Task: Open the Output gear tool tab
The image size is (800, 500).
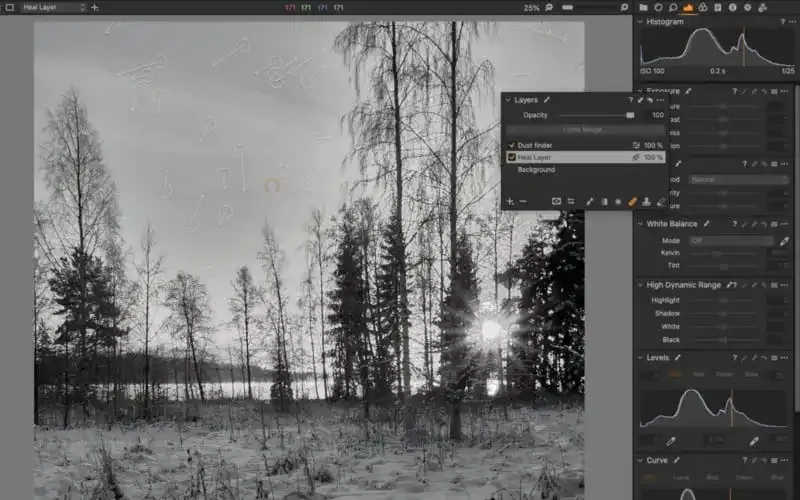Action: (747, 7)
